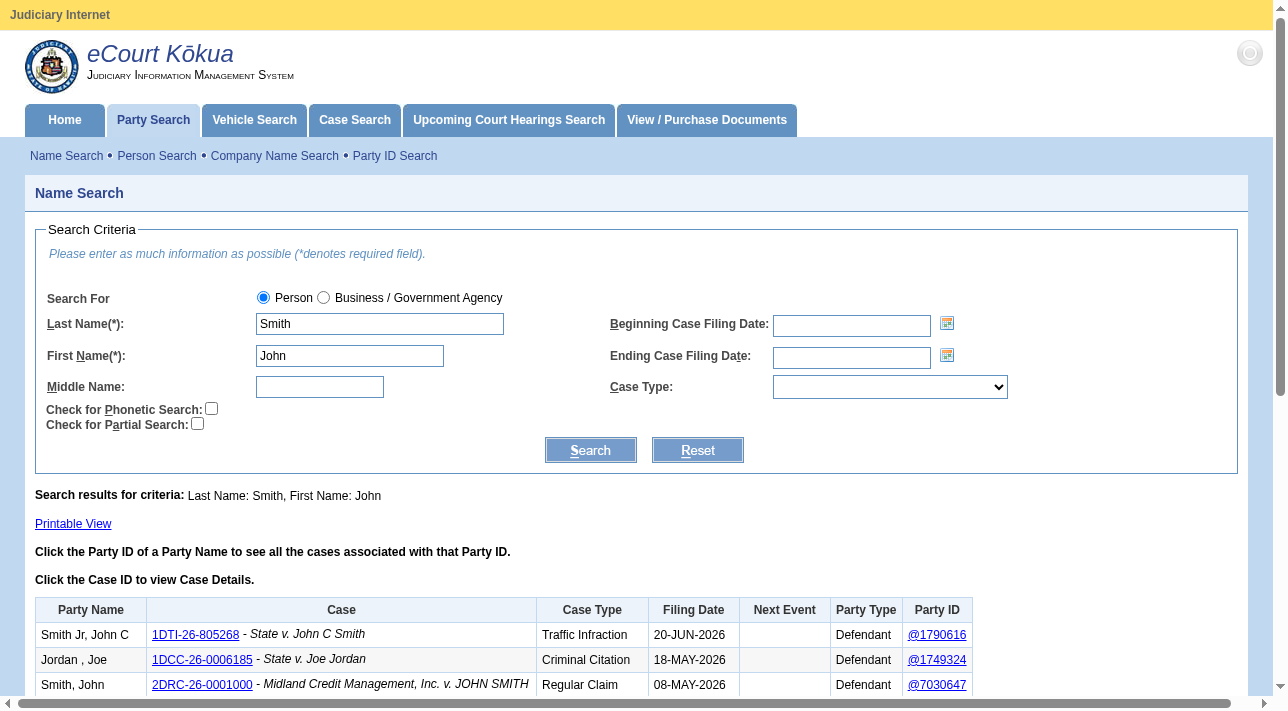Screen dimensions: 1288x711
Task: Click the Ending Case Filing Date field
Action: pos(852,358)
